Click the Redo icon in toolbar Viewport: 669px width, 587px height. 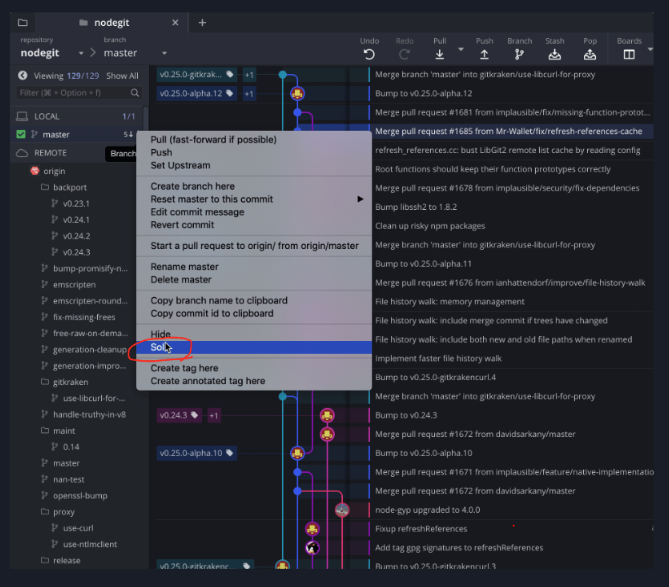[x=404, y=55]
